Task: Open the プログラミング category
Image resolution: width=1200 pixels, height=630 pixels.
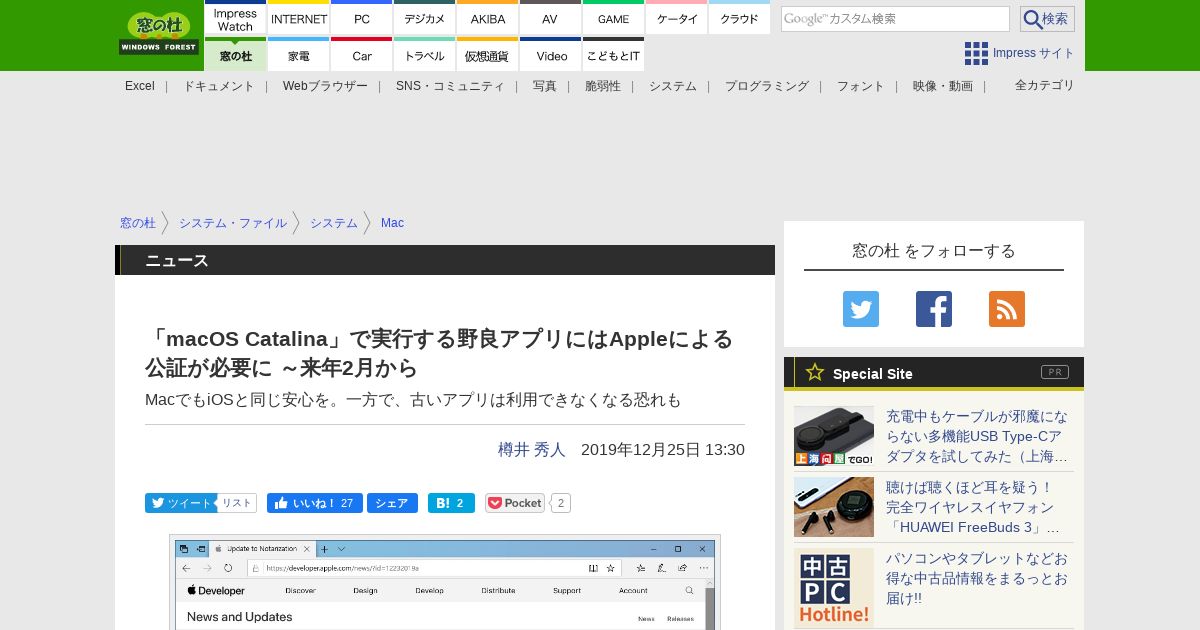Action: [767, 86]
